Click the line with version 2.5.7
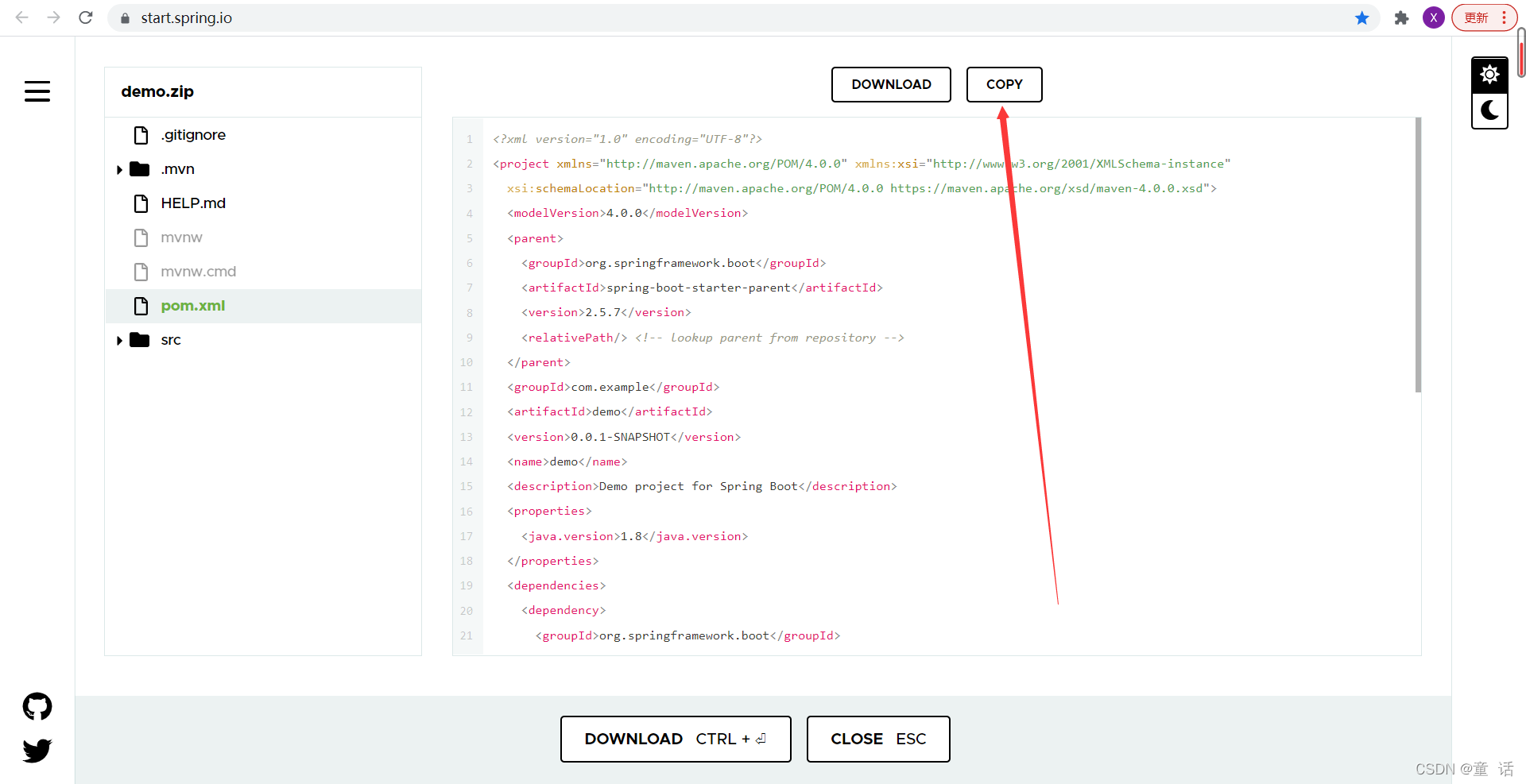This screenshot has height=784, width=1526. (x=606, y=312)
